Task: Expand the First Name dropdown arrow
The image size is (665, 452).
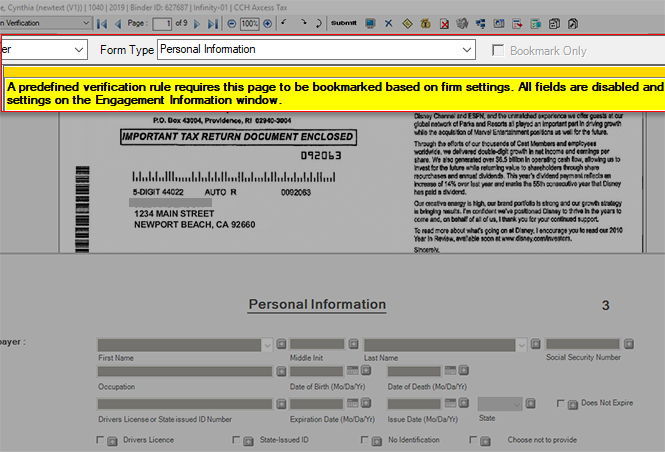Action: pos(267,345)
